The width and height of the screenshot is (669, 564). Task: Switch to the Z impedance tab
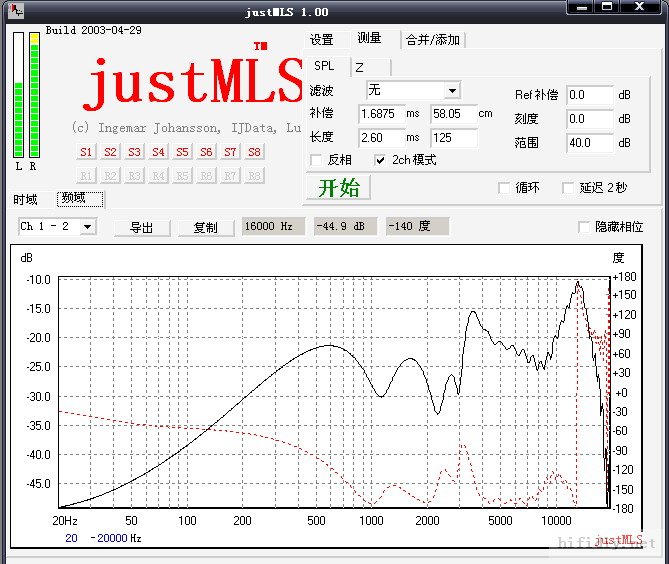click(x=358, y=67)
